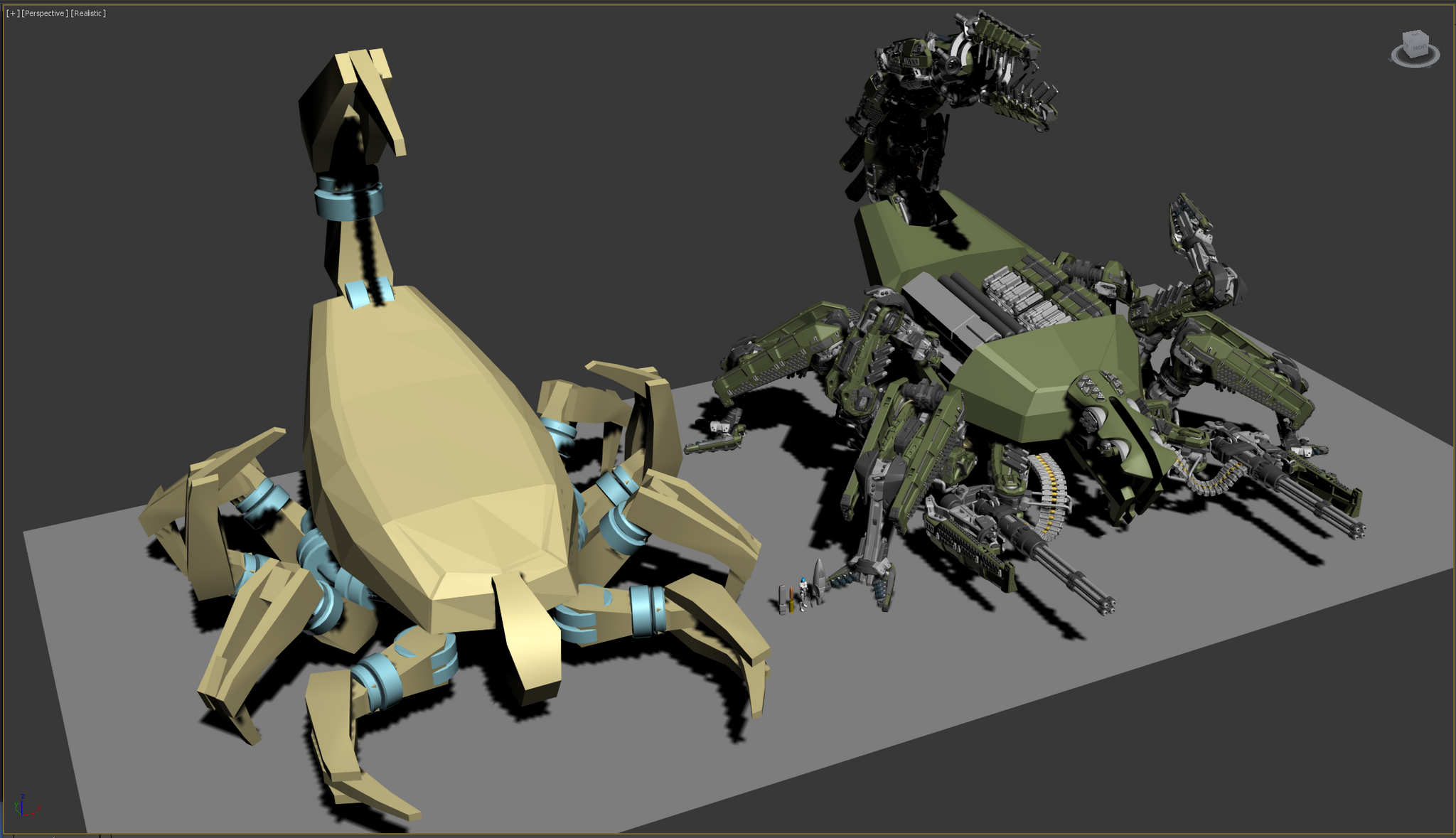Click the FRONT face of the ViewCube

coord(1418,48)
